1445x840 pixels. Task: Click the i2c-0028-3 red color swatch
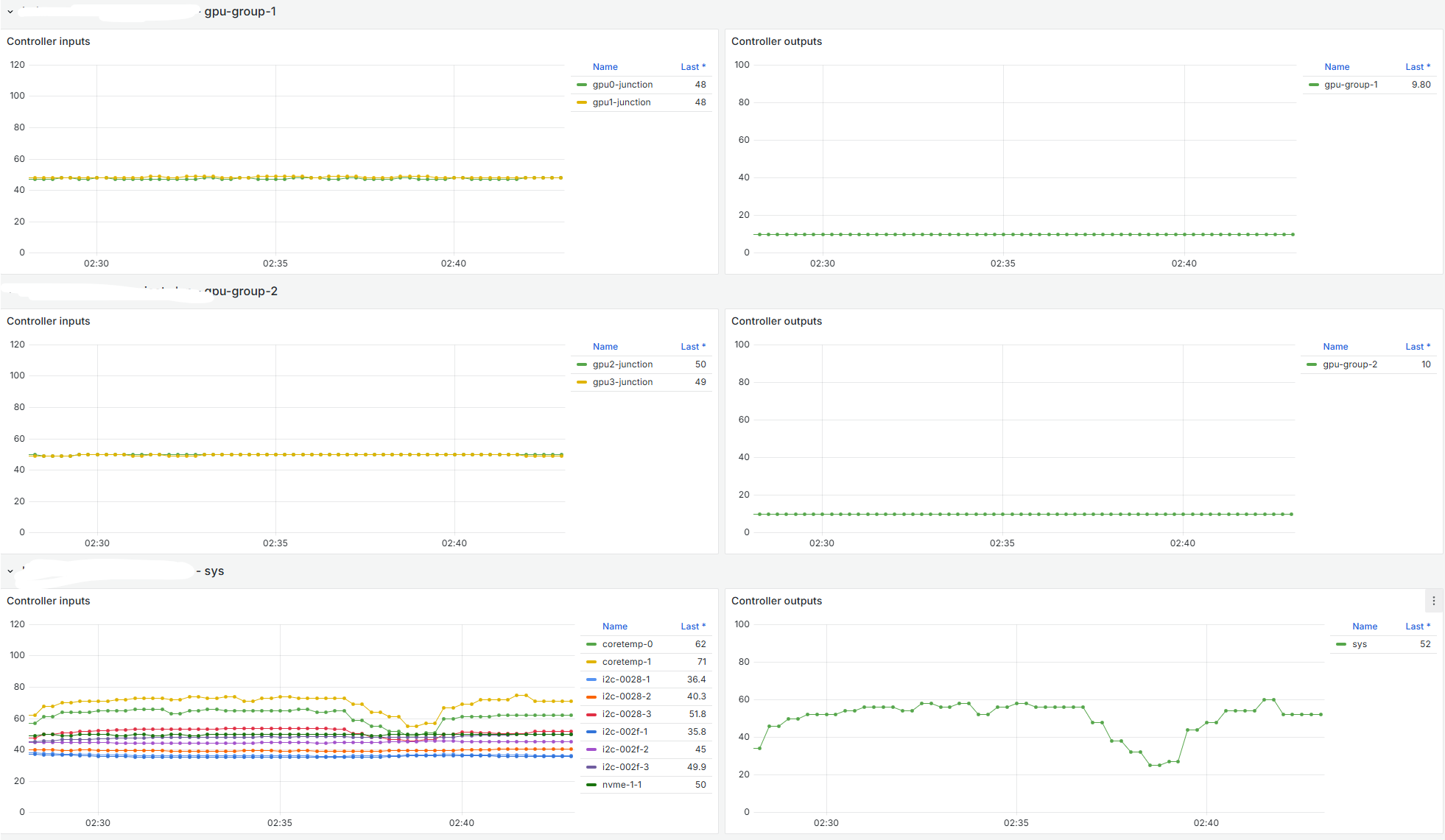tap(591, 714)
